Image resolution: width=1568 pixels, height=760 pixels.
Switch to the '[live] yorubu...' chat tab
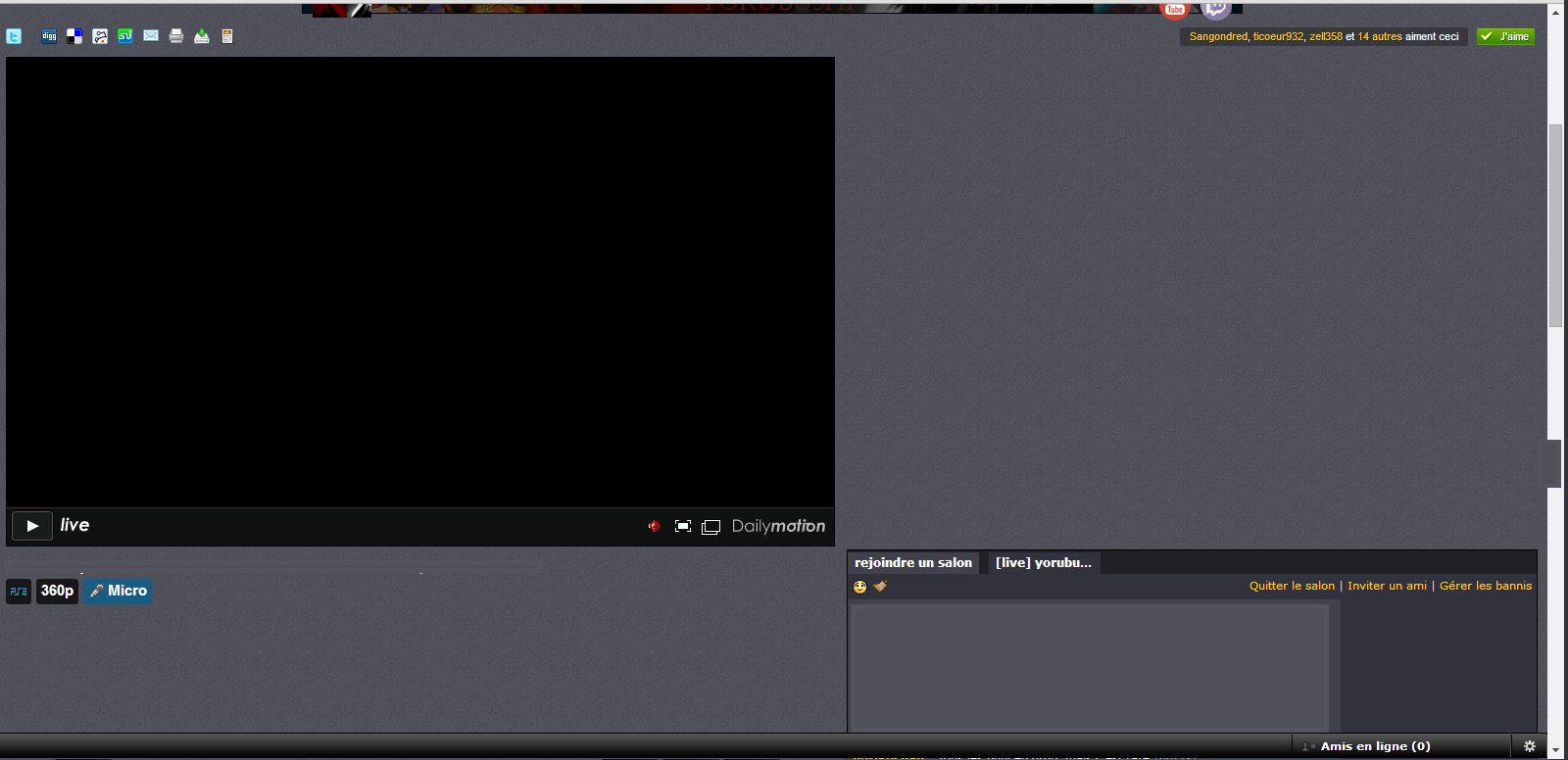[1043, 562]
